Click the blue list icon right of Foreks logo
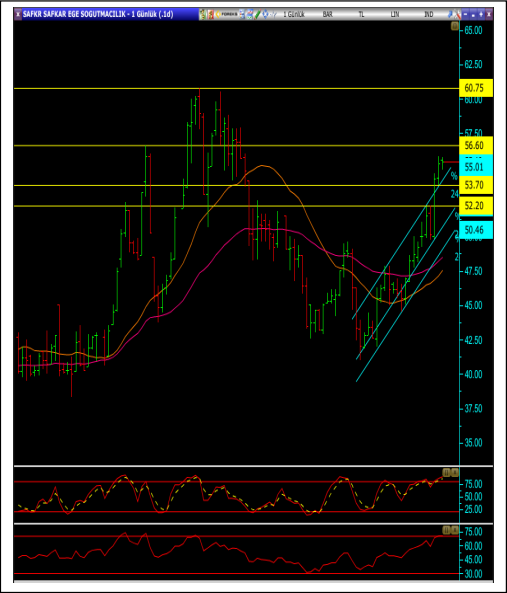Viewport: 507px width, 593px height. point(242,14)
